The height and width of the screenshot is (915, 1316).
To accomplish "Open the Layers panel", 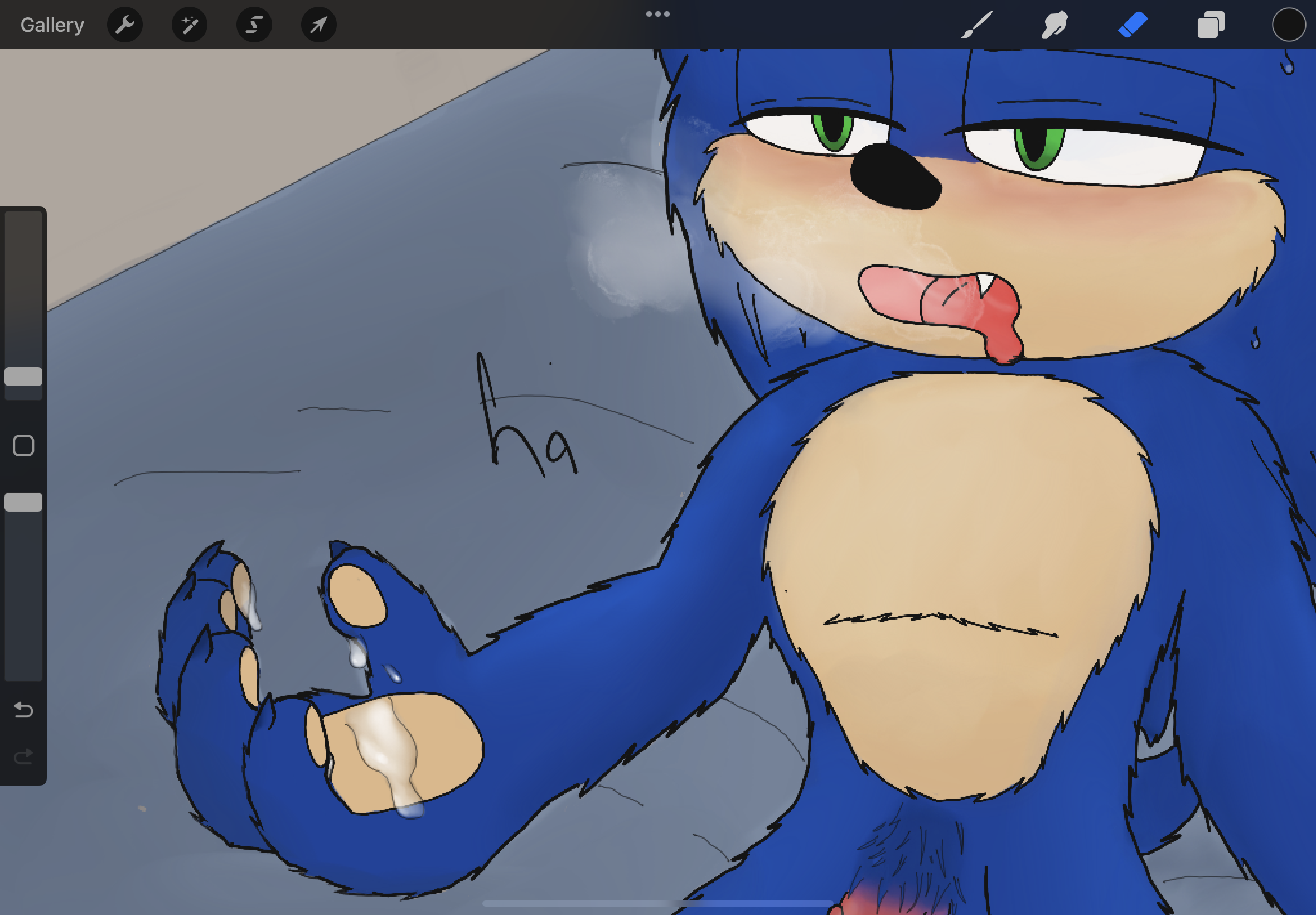I will 1211,25.
